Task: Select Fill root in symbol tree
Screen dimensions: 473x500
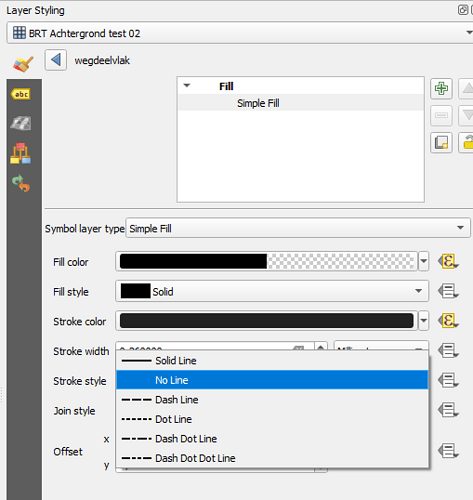Action: point(226,86)
